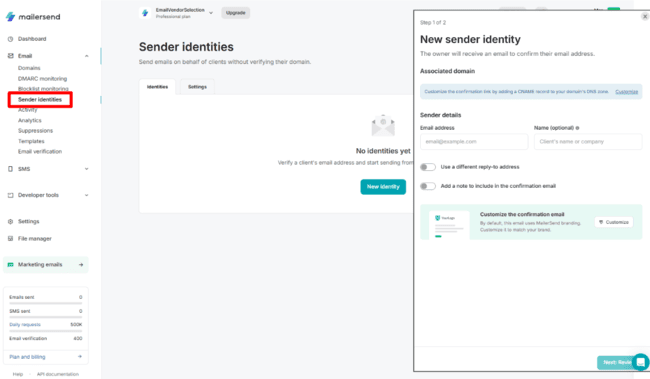Select Sender identities in the sidebar

(x=40, y=100)
